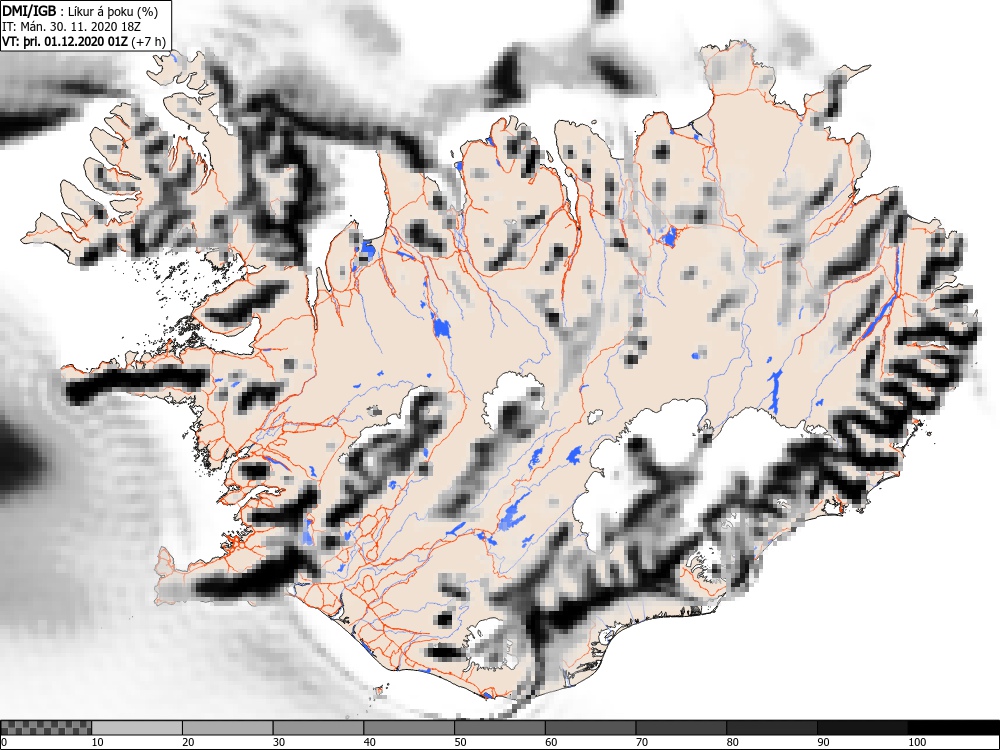Image resolution: width=1000 pixels, height=750 pixels.
Task: Click the checkered 0–10 legend swatch
Action: click(x=46, y=728)
